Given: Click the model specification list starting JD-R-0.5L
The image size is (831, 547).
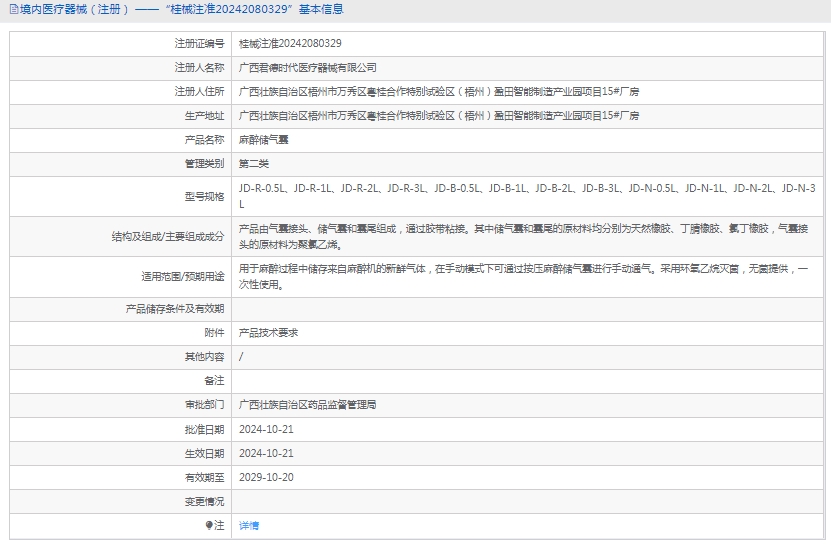Looking at the screenshot, I should 527,195.
